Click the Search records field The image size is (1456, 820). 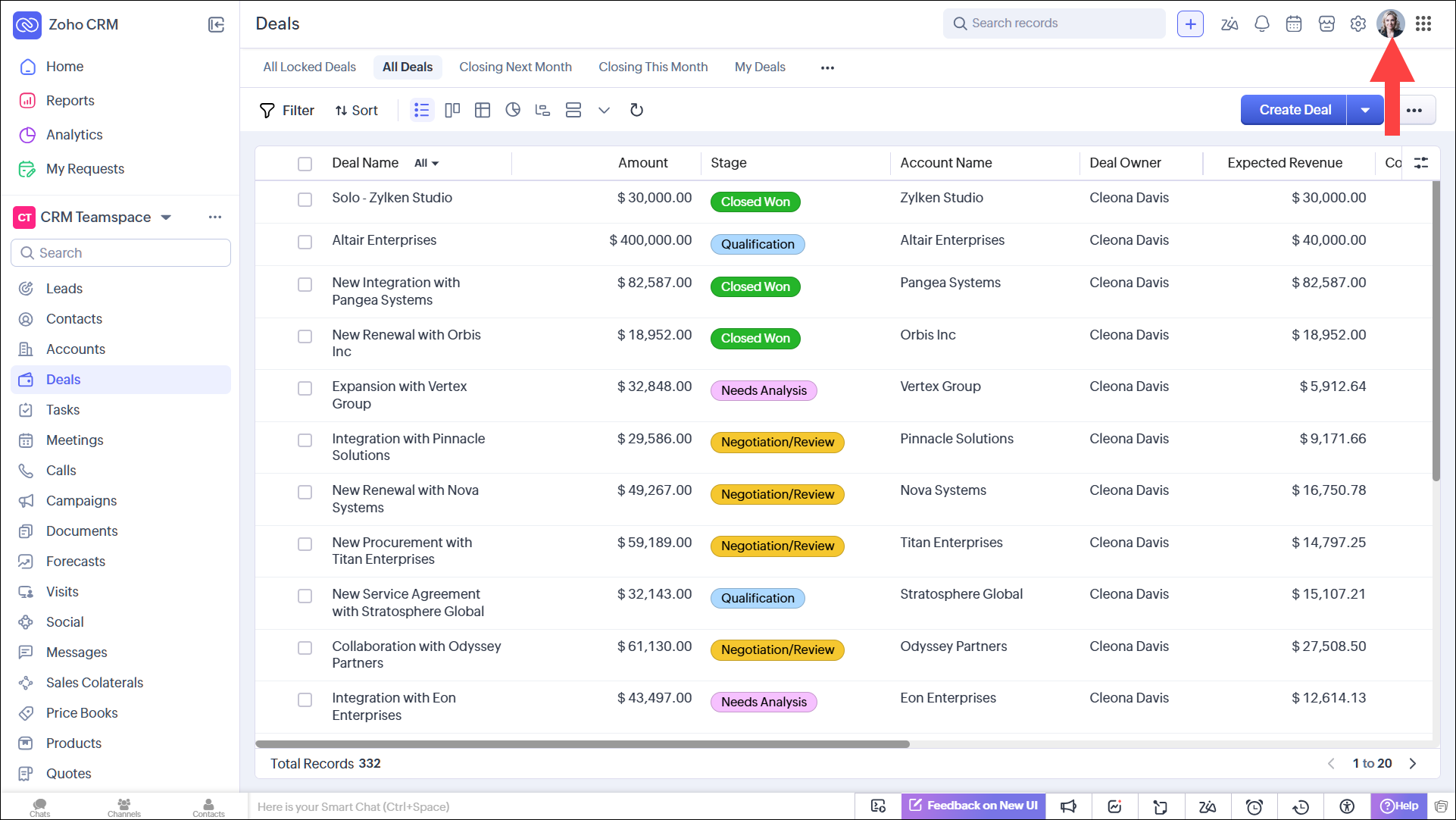click(x=1055, y=23)
